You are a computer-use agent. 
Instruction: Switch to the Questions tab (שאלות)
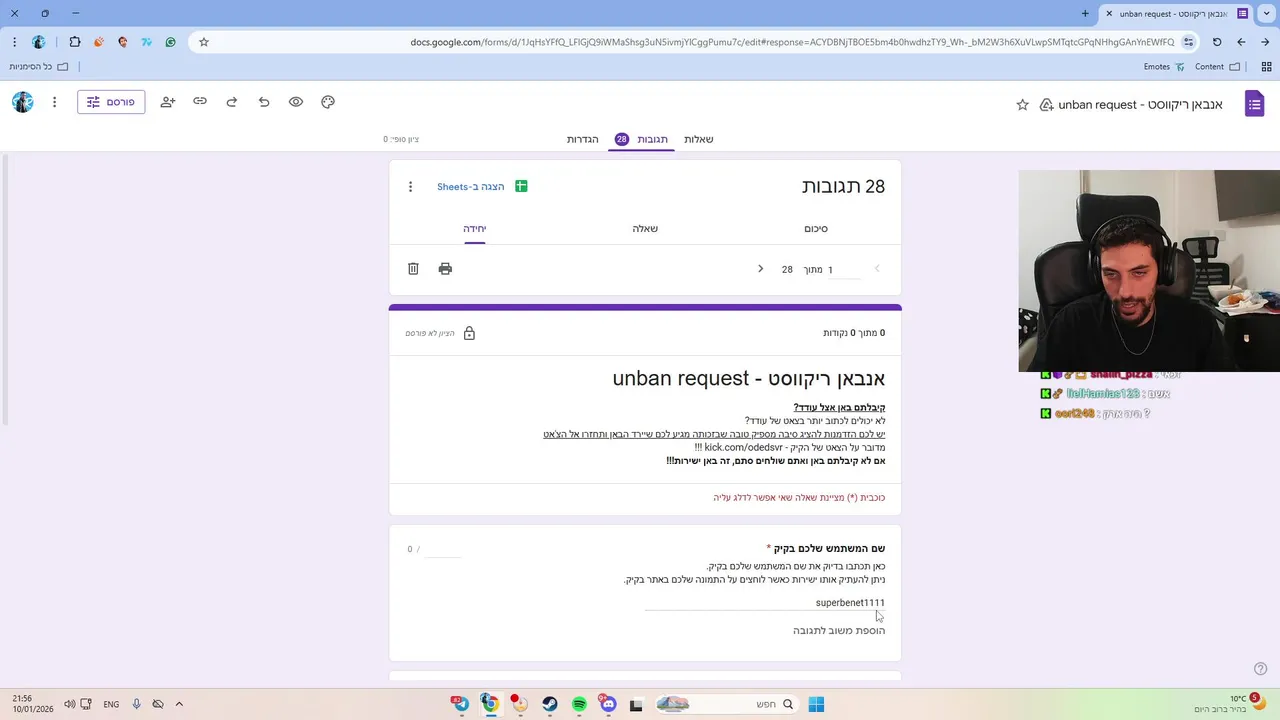[x=698, y=139]
